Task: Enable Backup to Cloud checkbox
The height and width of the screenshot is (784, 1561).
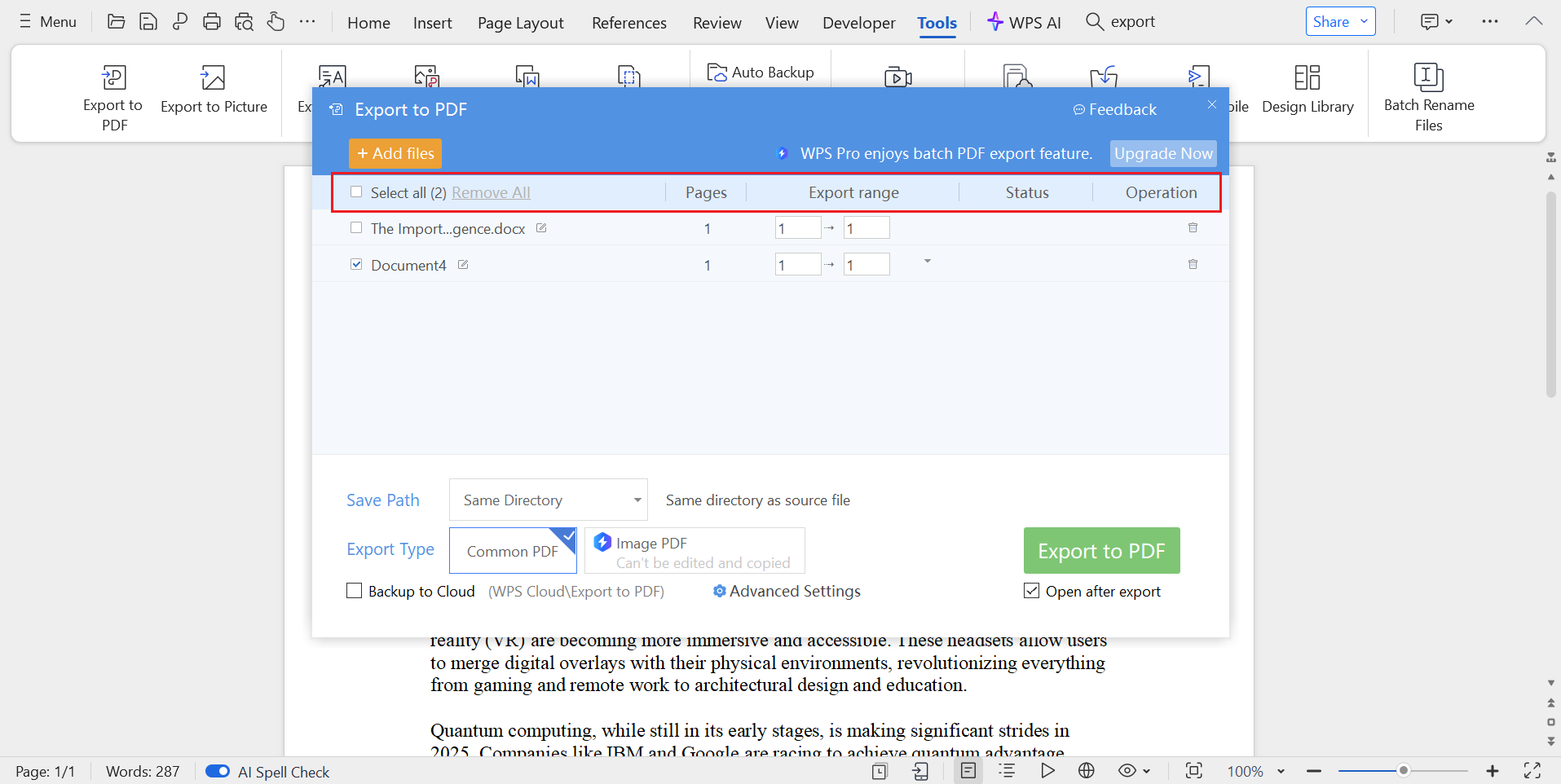Action: click(355, 591)
